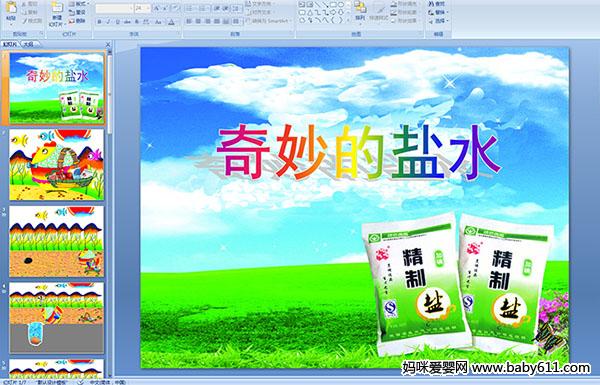Click the Reset slide button
This screenshot has width=600, height=385.
pyautogui.click(x=78, y=12)
